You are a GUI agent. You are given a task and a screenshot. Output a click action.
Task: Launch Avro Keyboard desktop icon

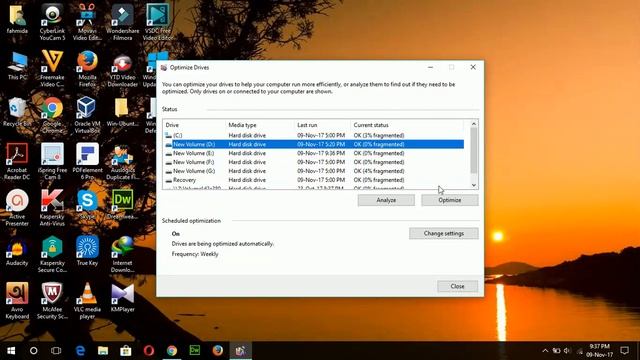pos(17,301)
